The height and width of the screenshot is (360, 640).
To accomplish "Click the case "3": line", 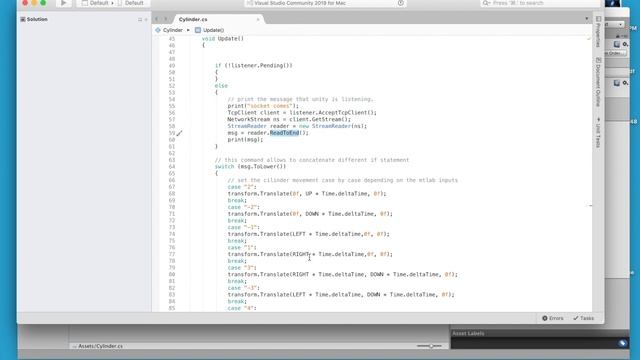I will [242, 268].
